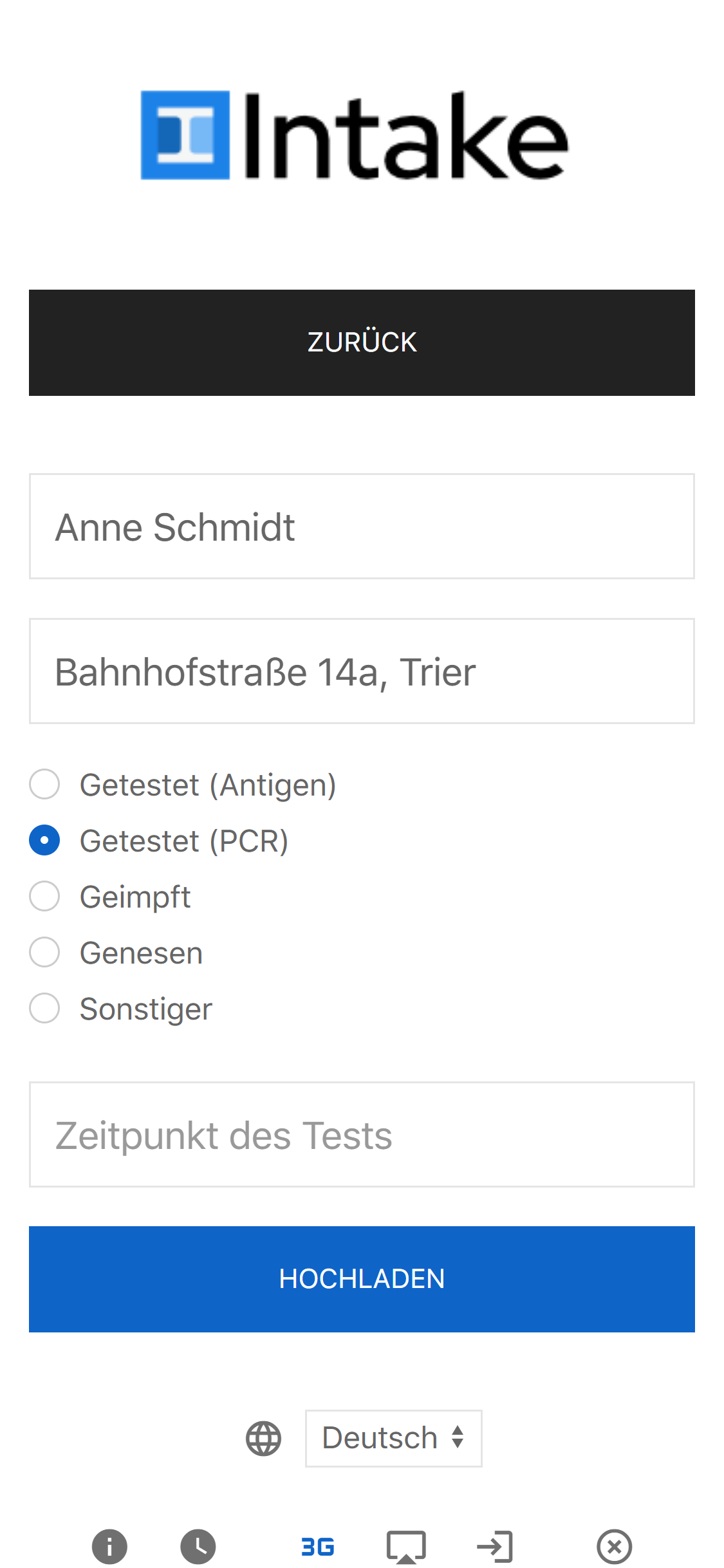The image size is (724, 1568).
Task: Click the Bahnhofstraße 14a address field
Action: pyautogui.click(x=362, y=671)
